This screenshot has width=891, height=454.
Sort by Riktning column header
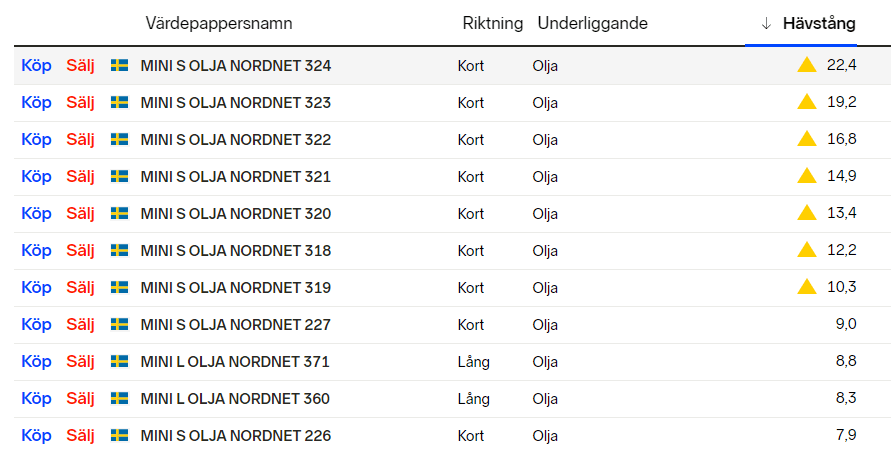492,23
